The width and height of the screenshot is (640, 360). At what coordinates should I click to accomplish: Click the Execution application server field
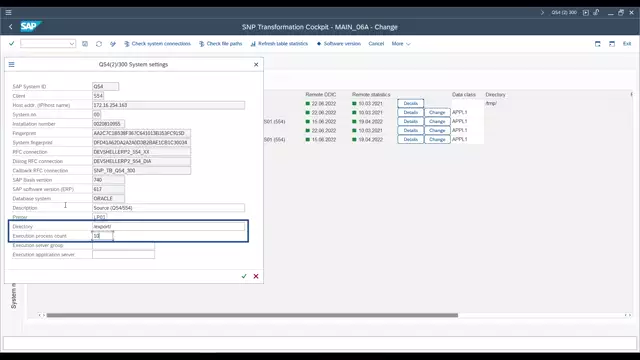coord(123,255)
